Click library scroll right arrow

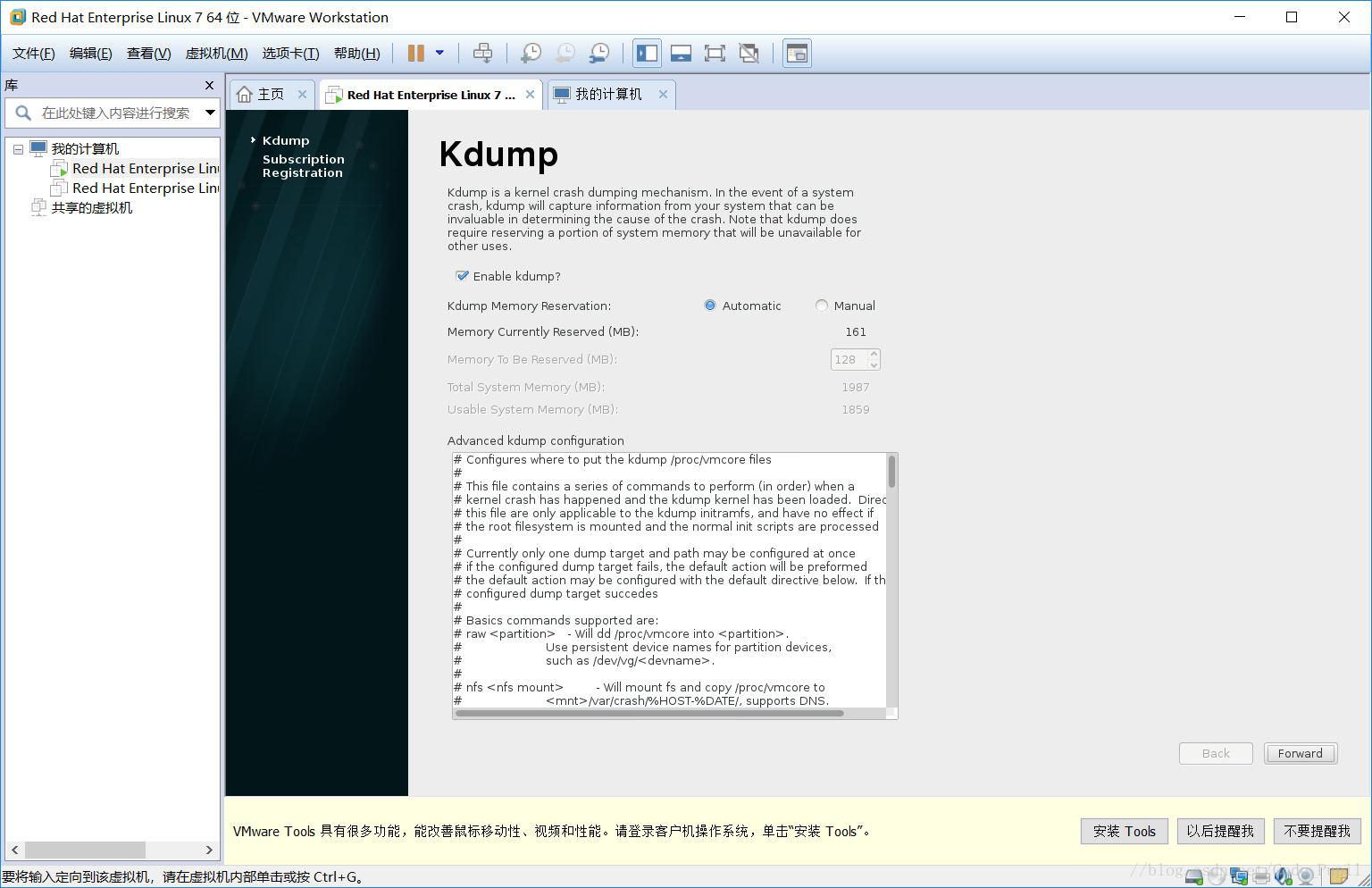[x=209, y=850]
